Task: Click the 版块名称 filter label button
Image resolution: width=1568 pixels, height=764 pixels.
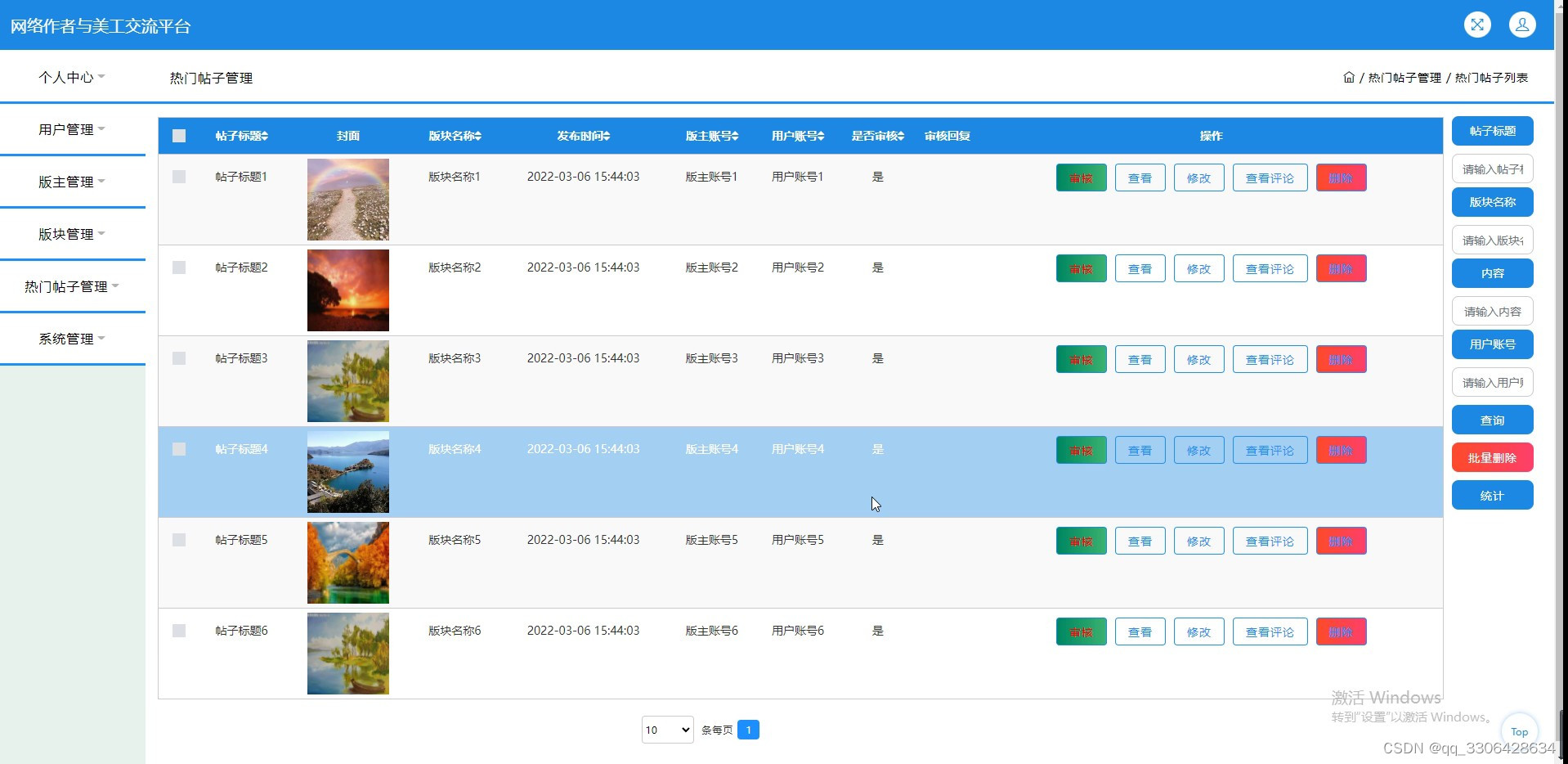Action: pyautogui.click(x=1492, y=202)
